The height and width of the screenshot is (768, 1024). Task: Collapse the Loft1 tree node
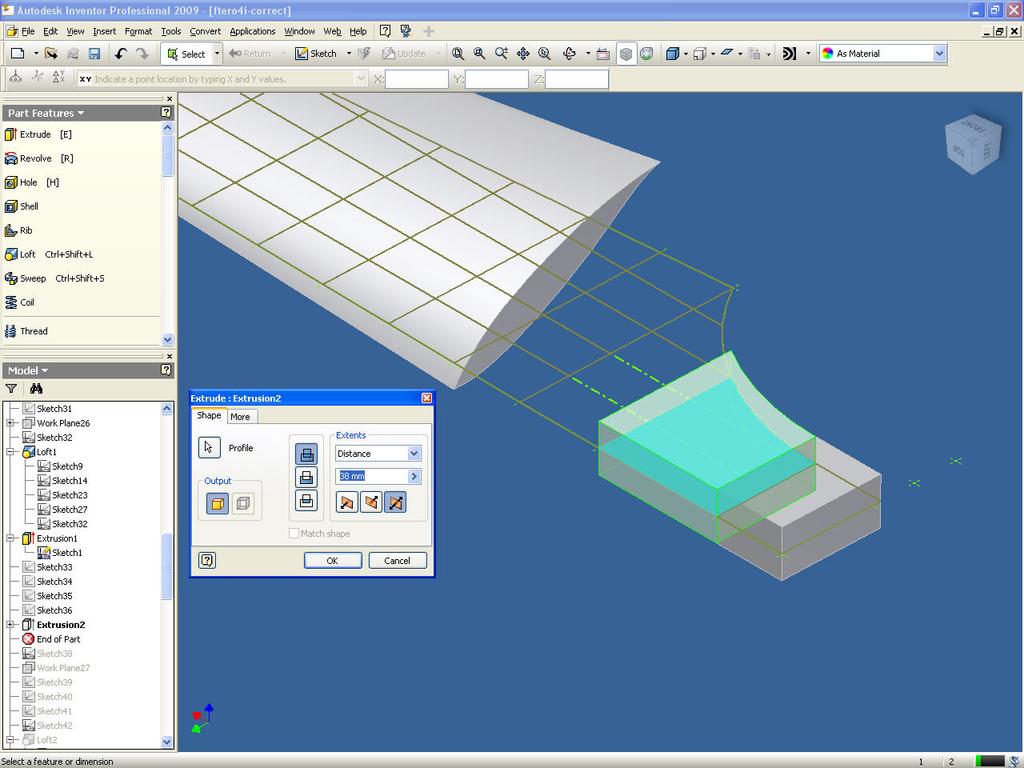[10, 452]
